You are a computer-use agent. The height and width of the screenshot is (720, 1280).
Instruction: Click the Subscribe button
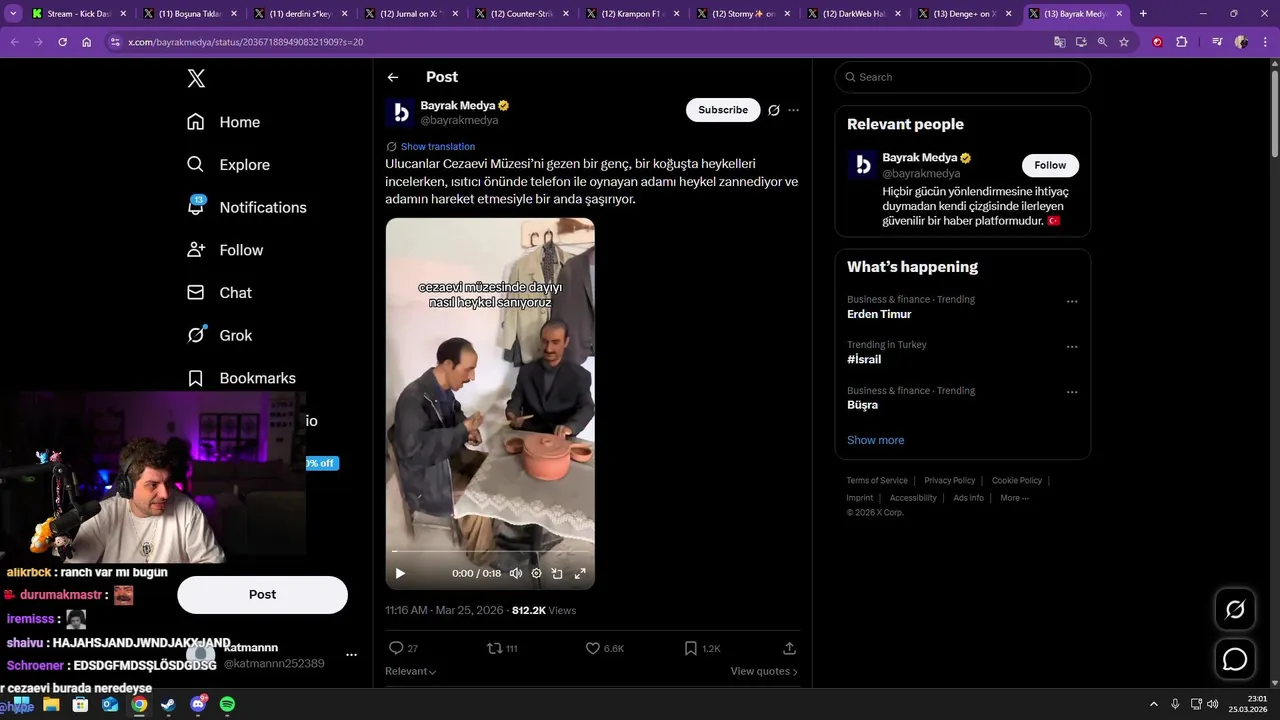tap(723, 110)
